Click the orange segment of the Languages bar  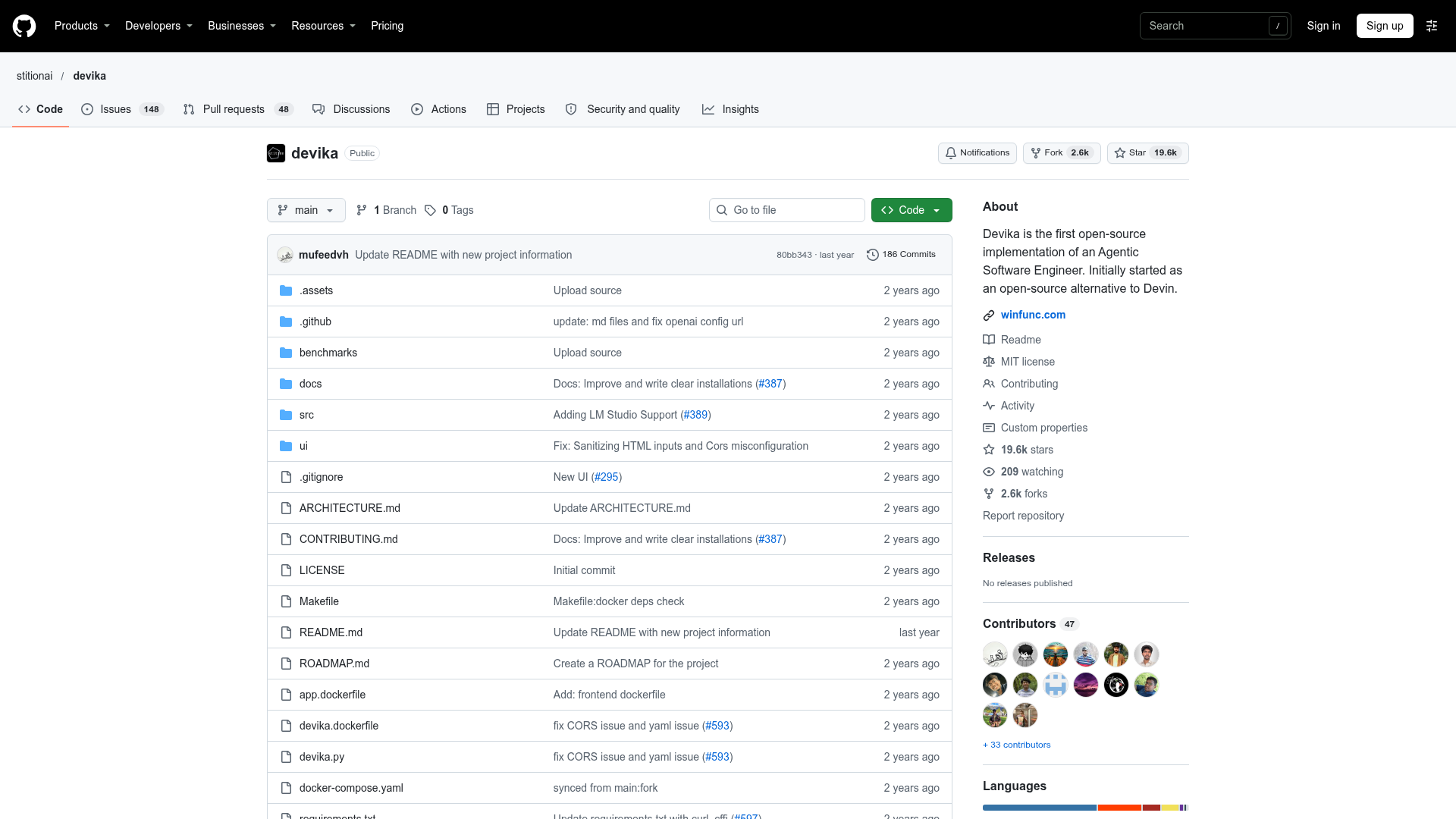coord(1119,808)
